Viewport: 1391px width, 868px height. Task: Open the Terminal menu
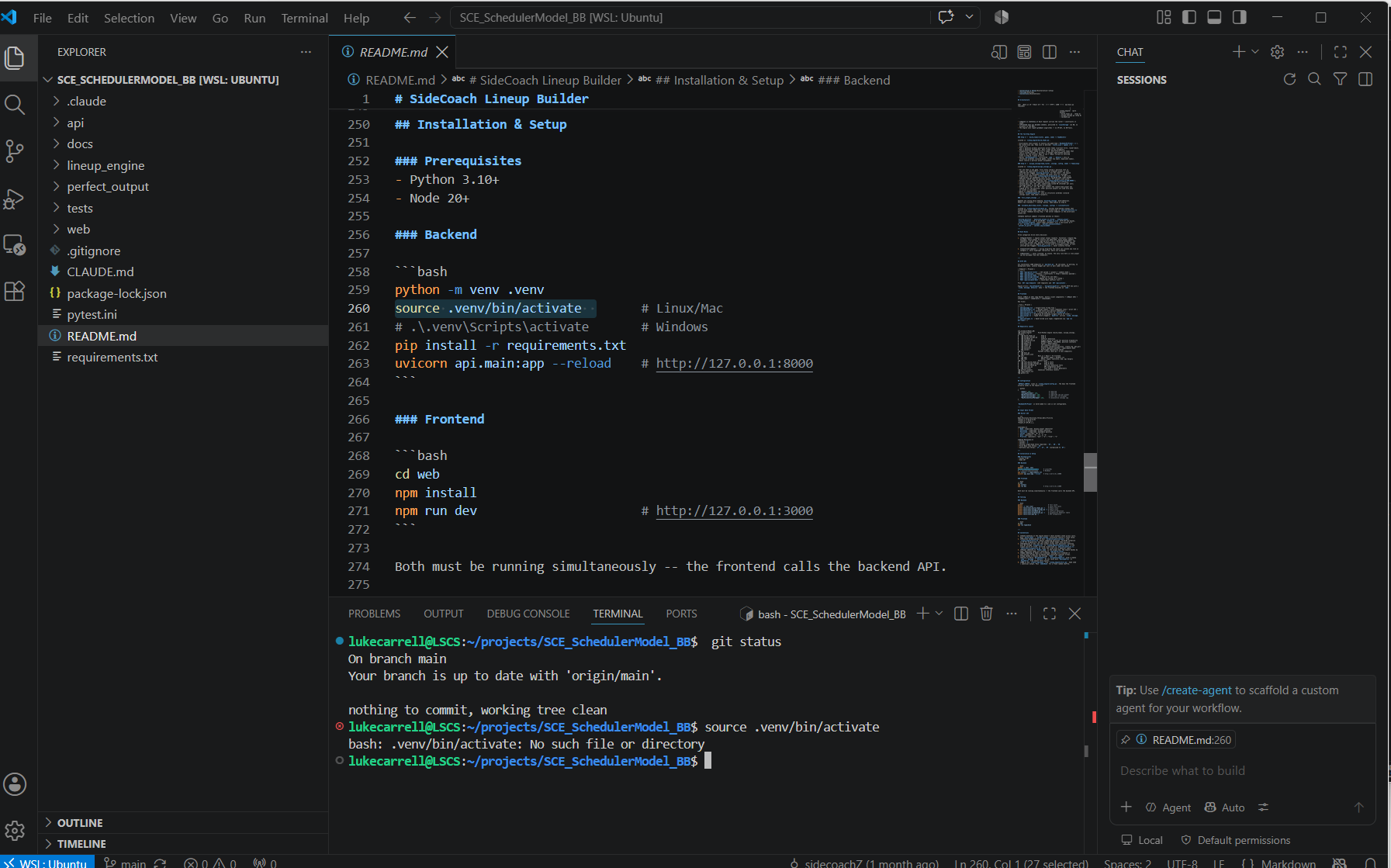coord(304,18)
